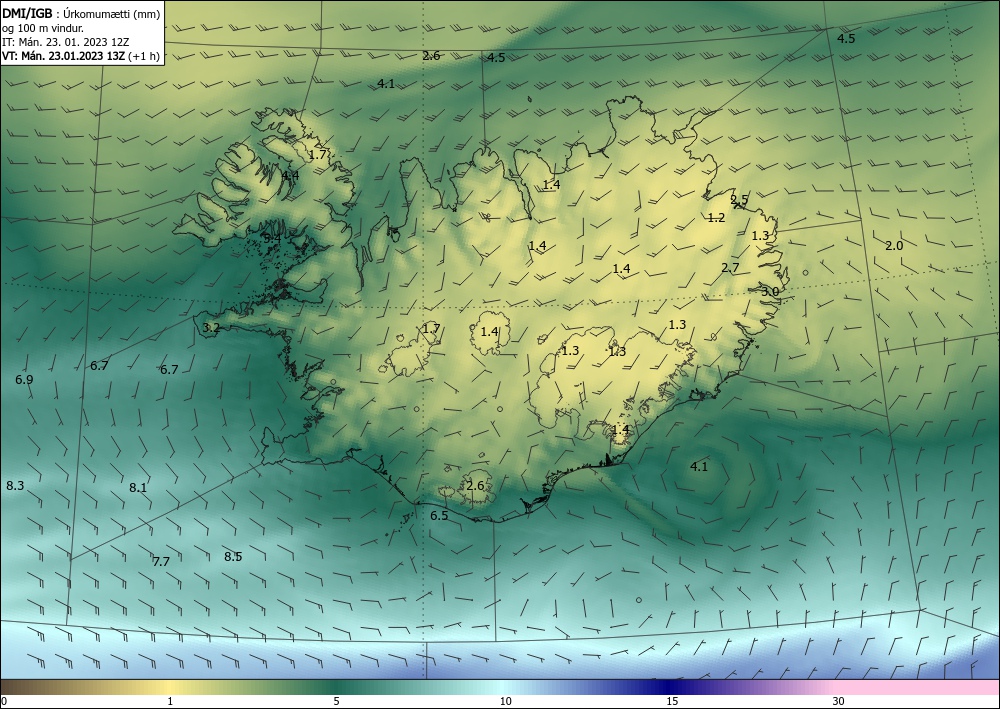The height and width of the screenshot is (709, 1000).
Task: Click the 2.0 value east of Iceland
Action: [x=895, y=245]
